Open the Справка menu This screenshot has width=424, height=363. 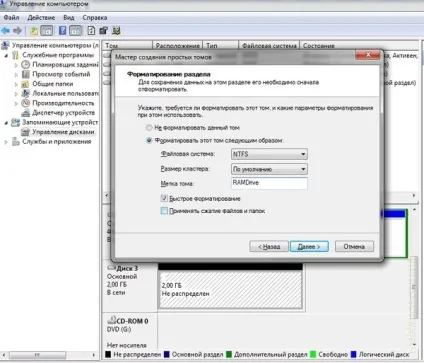point(95,17)
